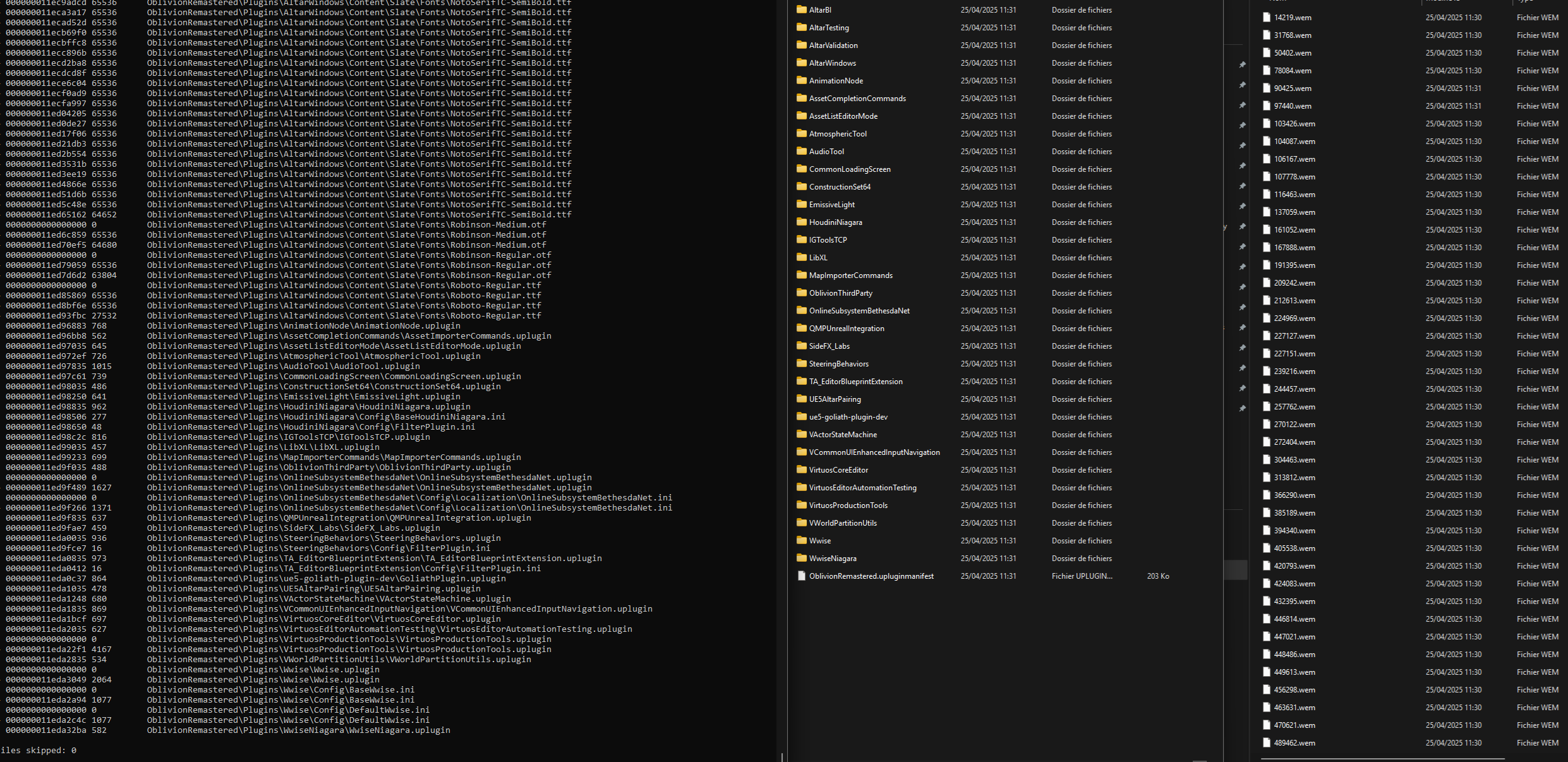The height and width of the screenshot is (762, 1568).
Task: Select the 449613.wem file name
Action: (x=1294, y=672)
